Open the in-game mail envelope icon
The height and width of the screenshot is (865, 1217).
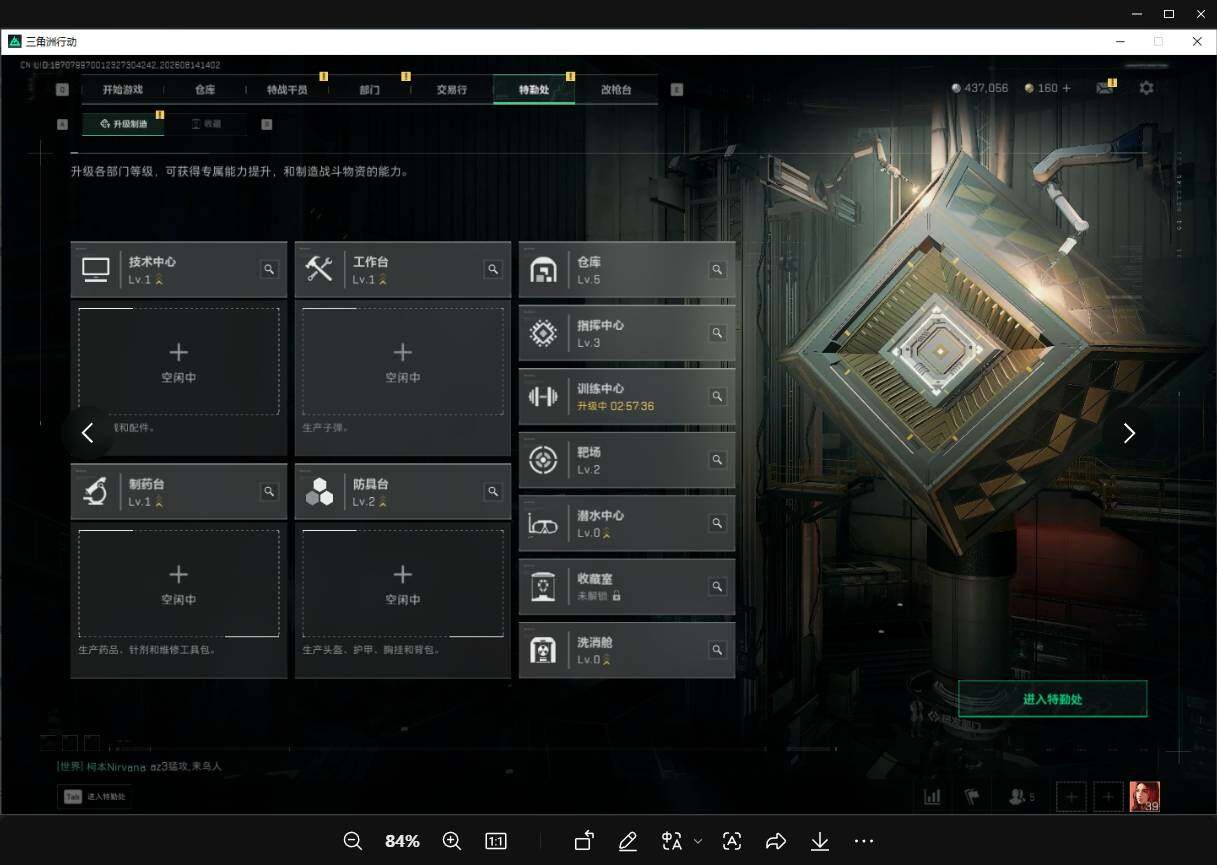click(x=1104, y=88)
